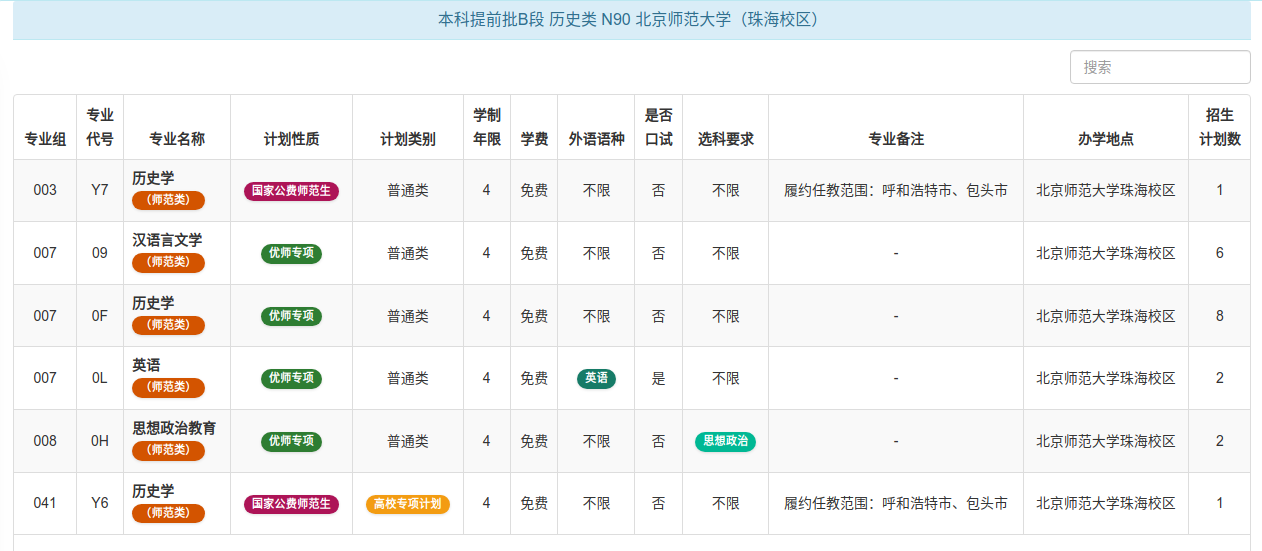Focus the 搜索 search input box
The image size is (1262, 551).
1160,67
